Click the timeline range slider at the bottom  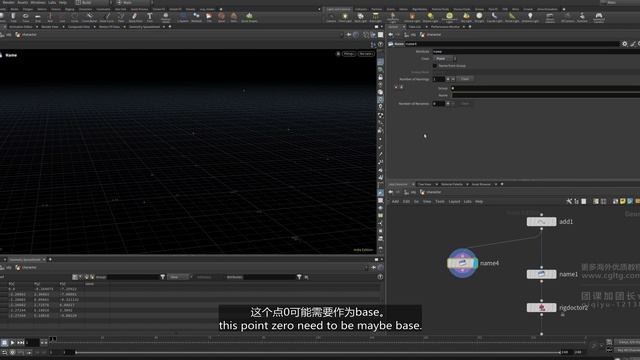pyautogui.click(x=318, y=352)
